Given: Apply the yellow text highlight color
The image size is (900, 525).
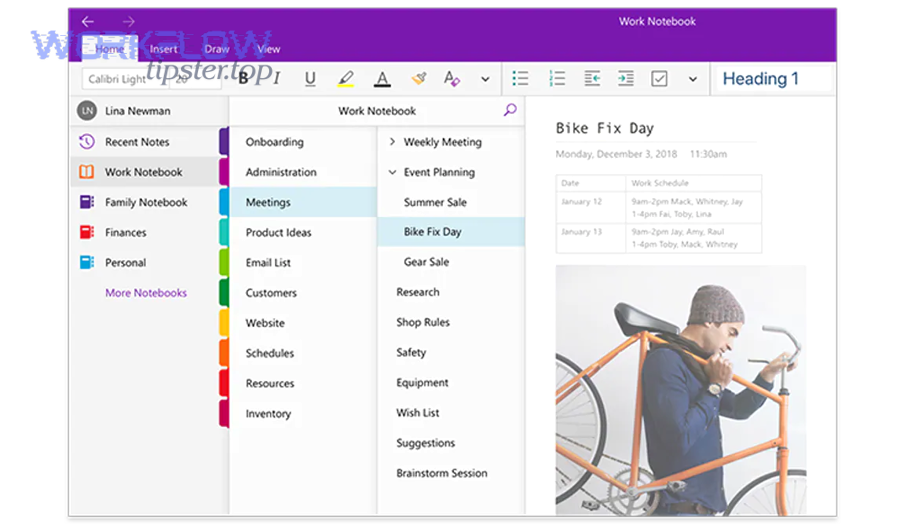Looking at the screenshot, I should (x=346, y=79).
